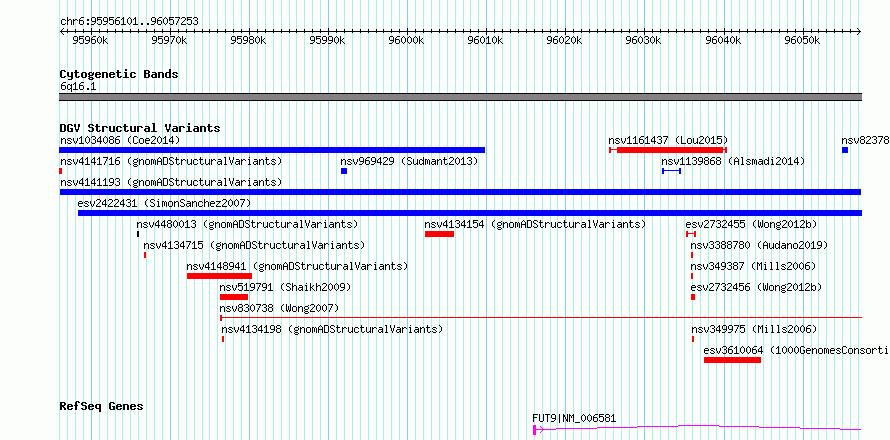Click the 96040k ruler tick label

tap(723, 41)
